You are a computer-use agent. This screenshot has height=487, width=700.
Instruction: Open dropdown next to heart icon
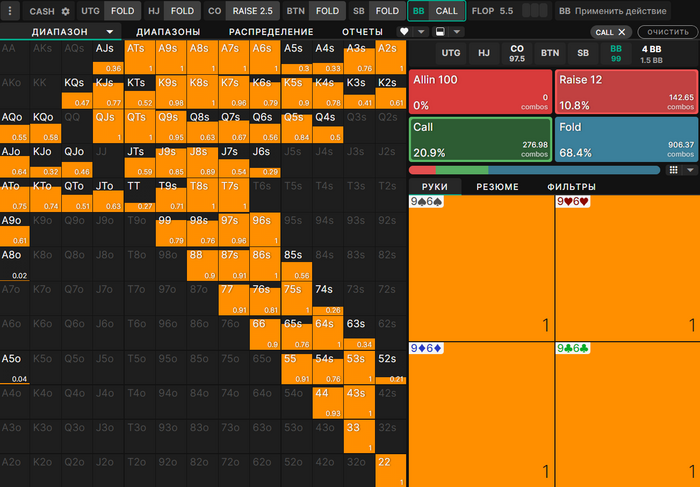pos(421,32)
